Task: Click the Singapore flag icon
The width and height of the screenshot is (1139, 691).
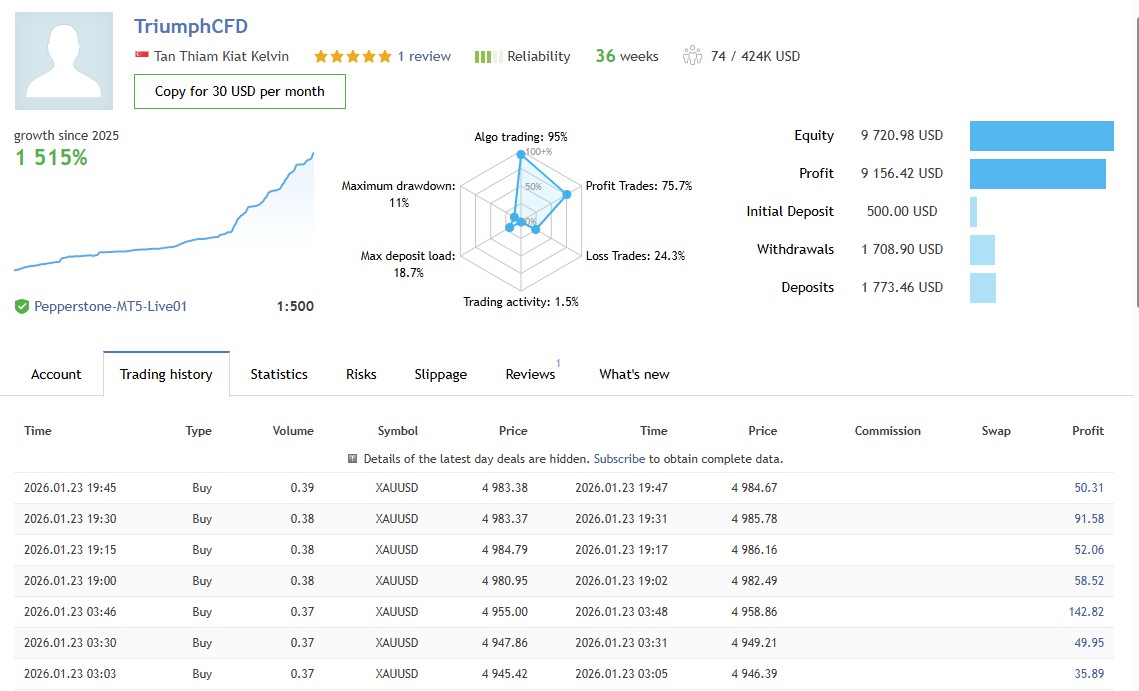Action: (141, 57)
